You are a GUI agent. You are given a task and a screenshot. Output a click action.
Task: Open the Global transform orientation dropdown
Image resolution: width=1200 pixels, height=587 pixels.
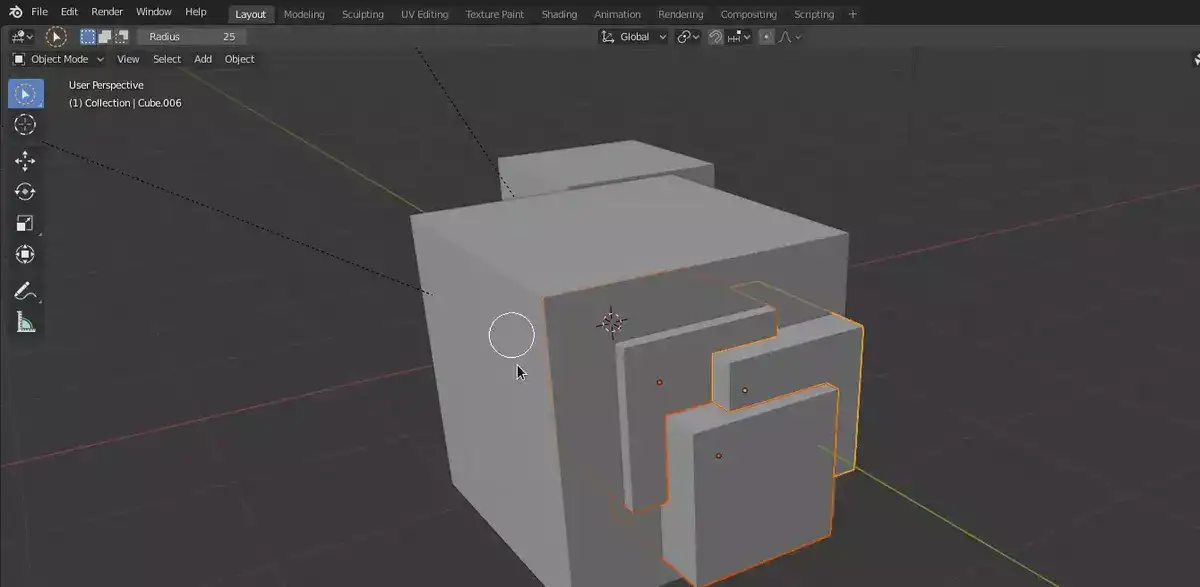click(x=634, y=37)
